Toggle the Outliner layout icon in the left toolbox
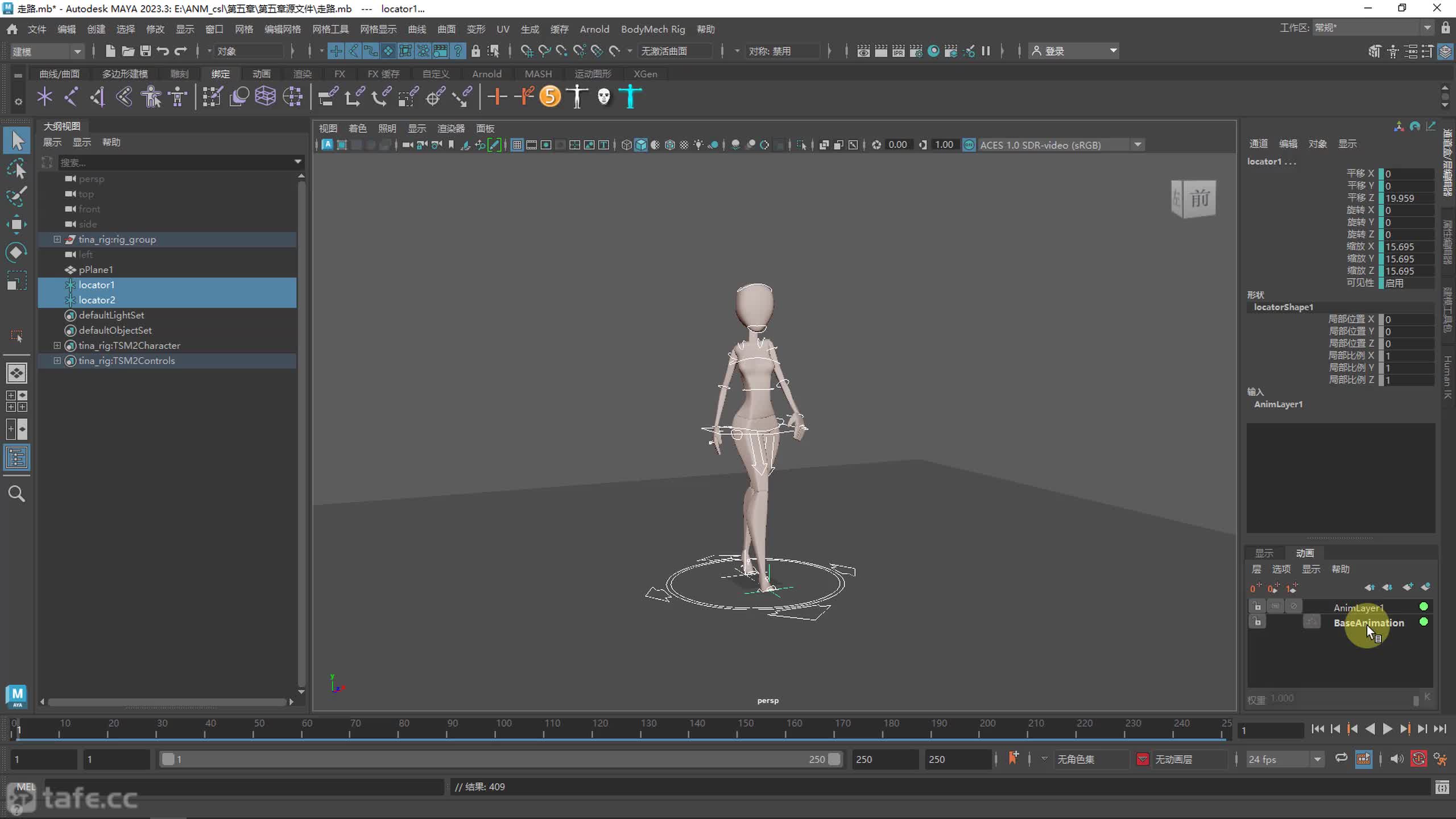This screenshot has width=1456, height=819. tap(16, 457)
